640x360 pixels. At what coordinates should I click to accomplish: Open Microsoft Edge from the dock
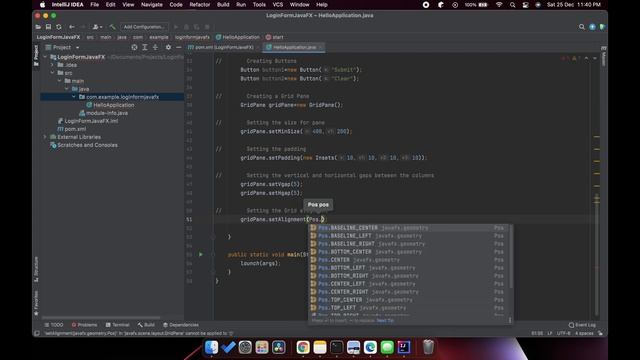pos(370,347)
